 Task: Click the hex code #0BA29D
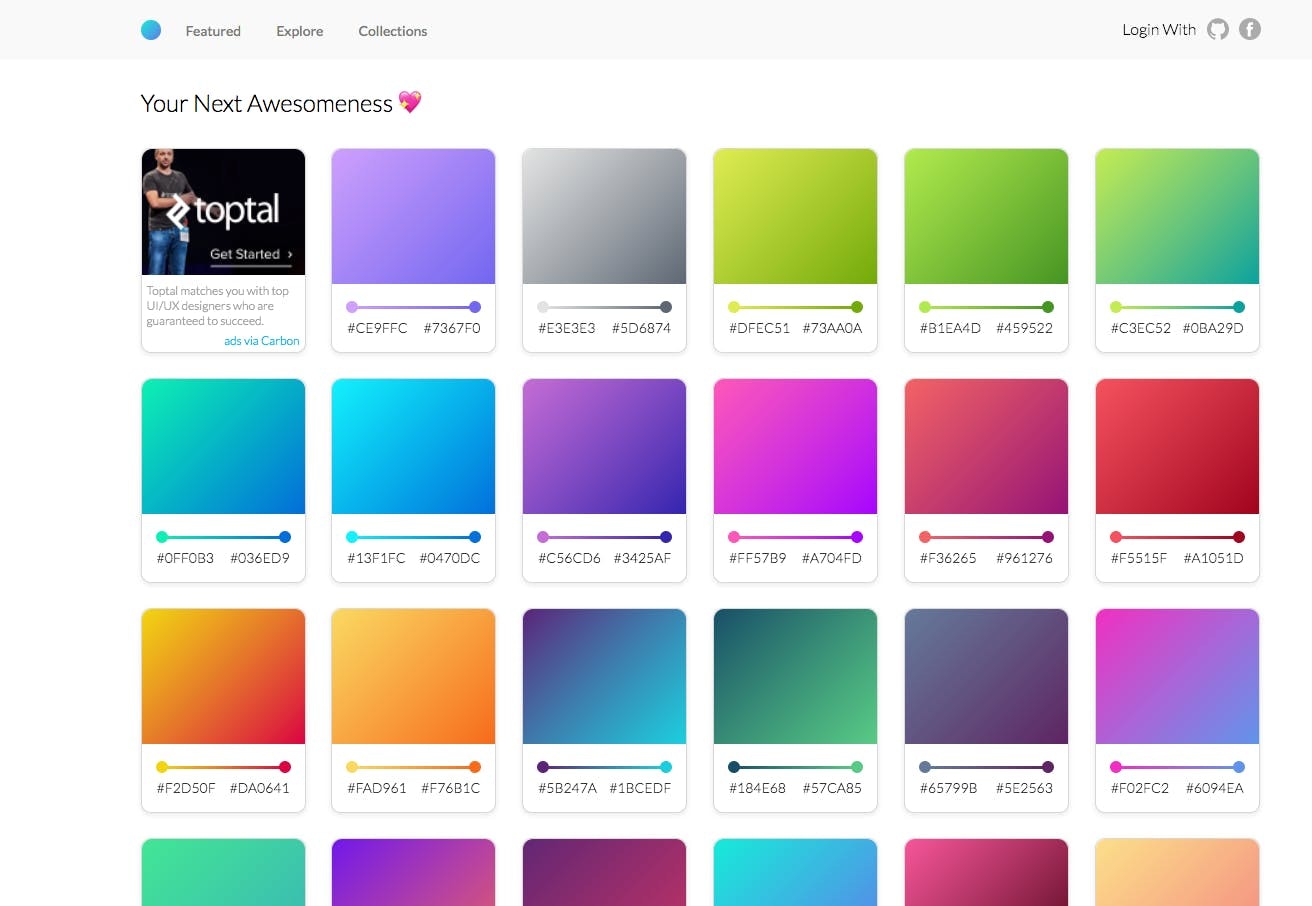point(1216,327)
